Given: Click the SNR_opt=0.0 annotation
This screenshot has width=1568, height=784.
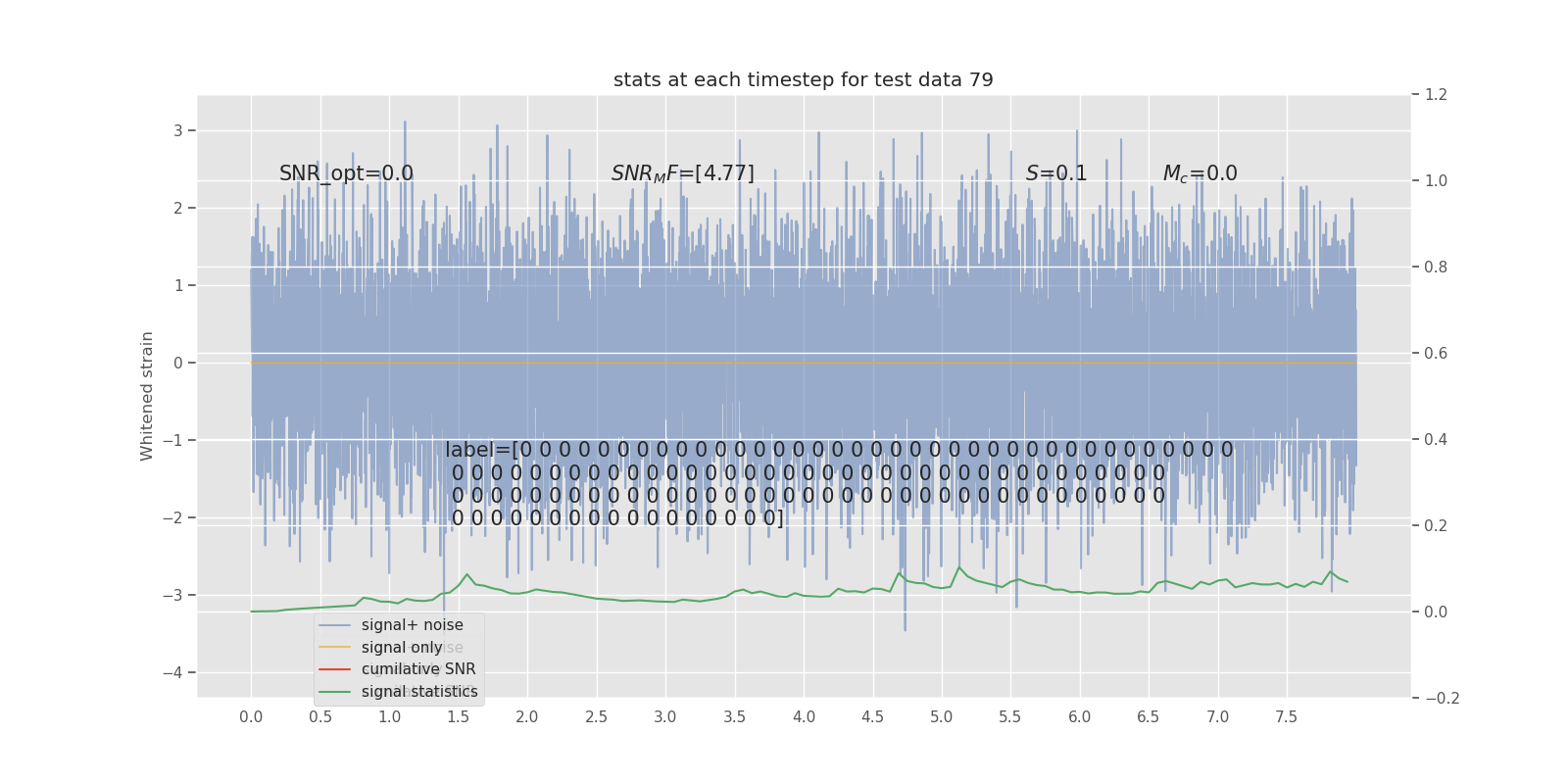Looking at the screenshot, I should coord(346,173).
